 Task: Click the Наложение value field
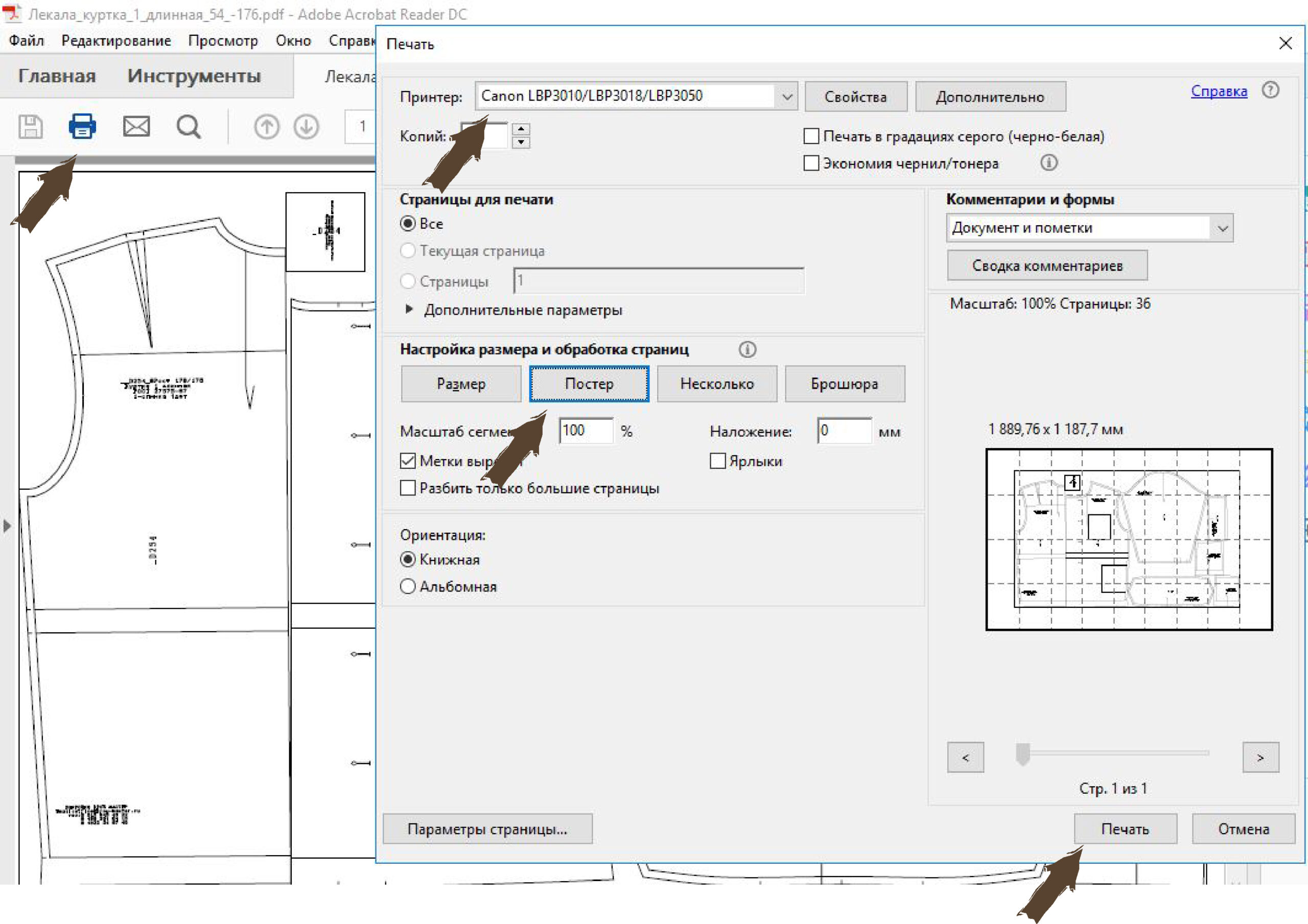click(844, 431)
